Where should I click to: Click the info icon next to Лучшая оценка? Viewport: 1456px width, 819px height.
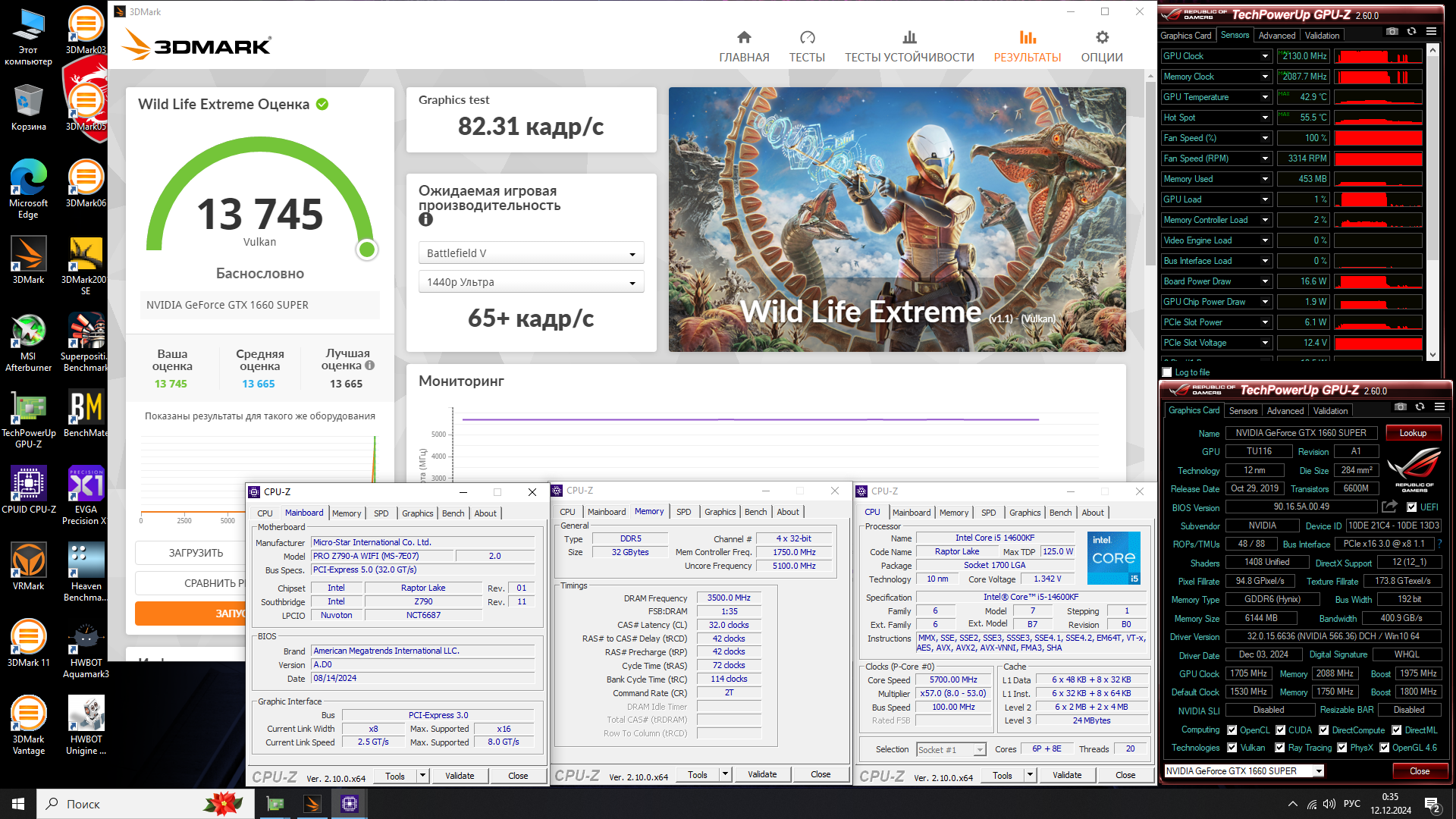[369, 366]
